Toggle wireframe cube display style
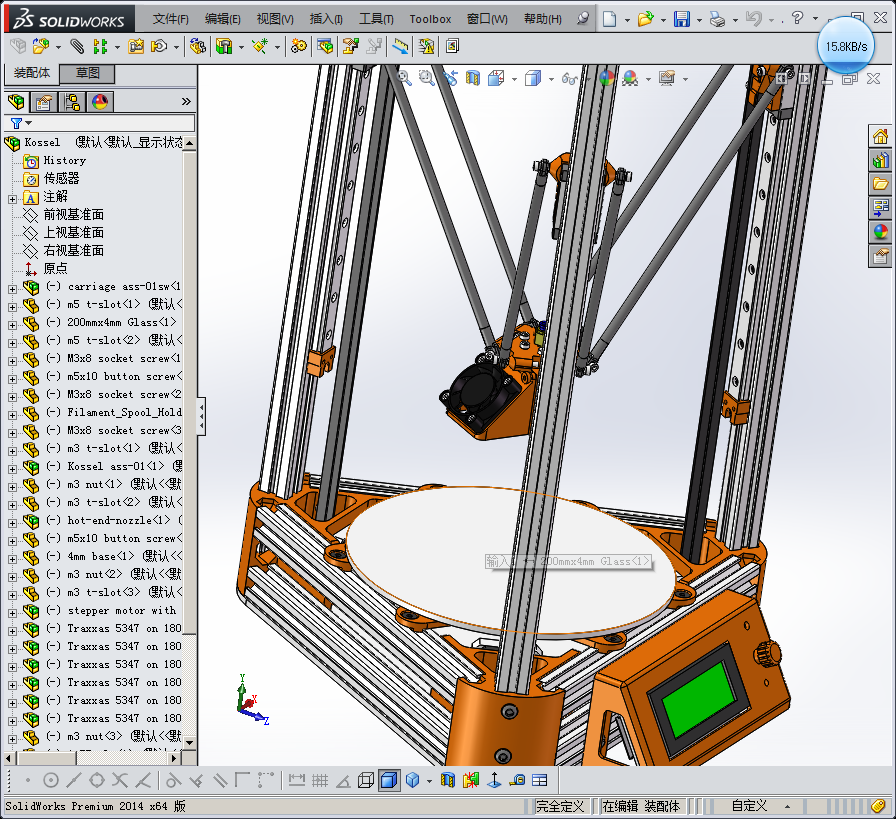The width and height of the screenshot is (896, 819). pos(366,780)
